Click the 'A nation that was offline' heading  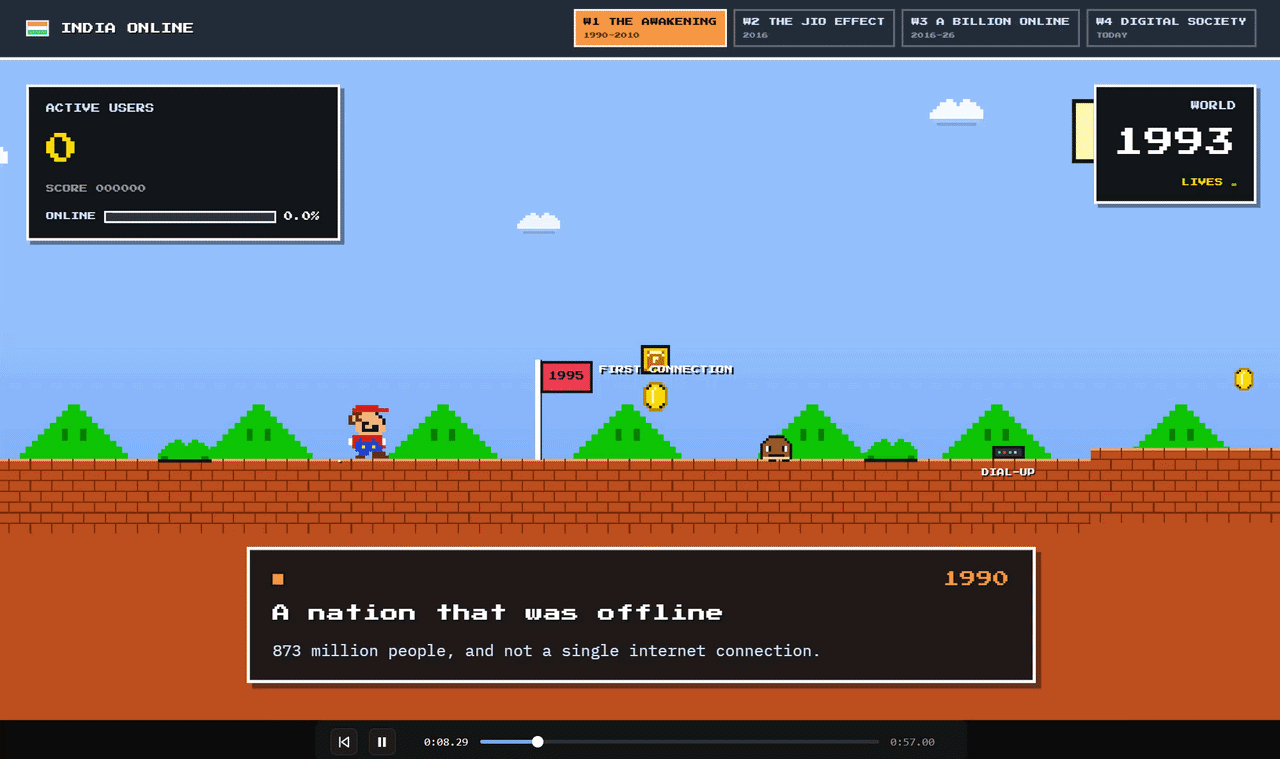point(497,612)
